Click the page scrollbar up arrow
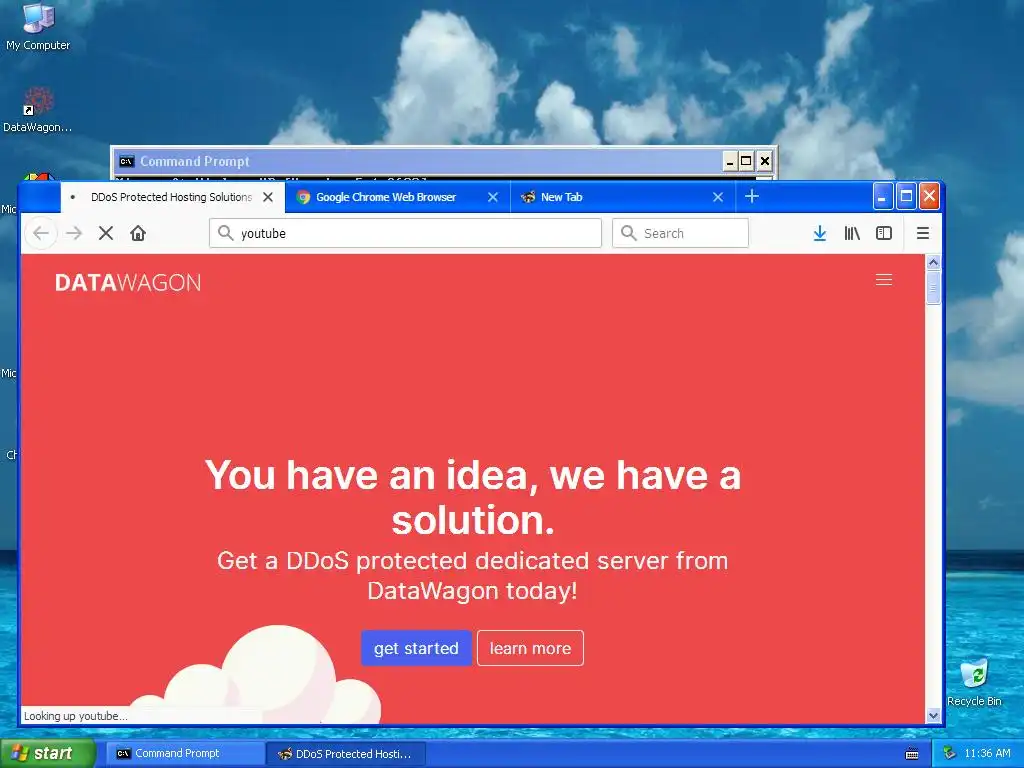1024x768 pixels. pos(933,263)
